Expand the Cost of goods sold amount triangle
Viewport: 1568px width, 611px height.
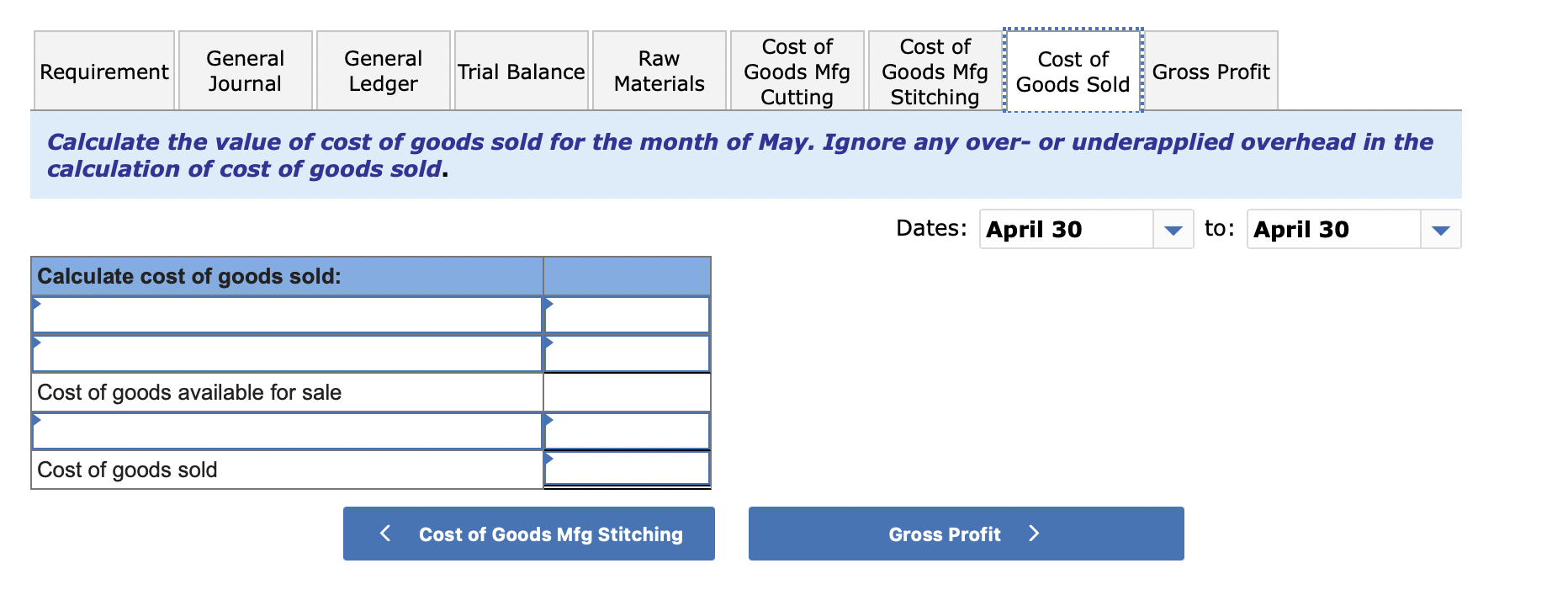(x=550, y=459)
